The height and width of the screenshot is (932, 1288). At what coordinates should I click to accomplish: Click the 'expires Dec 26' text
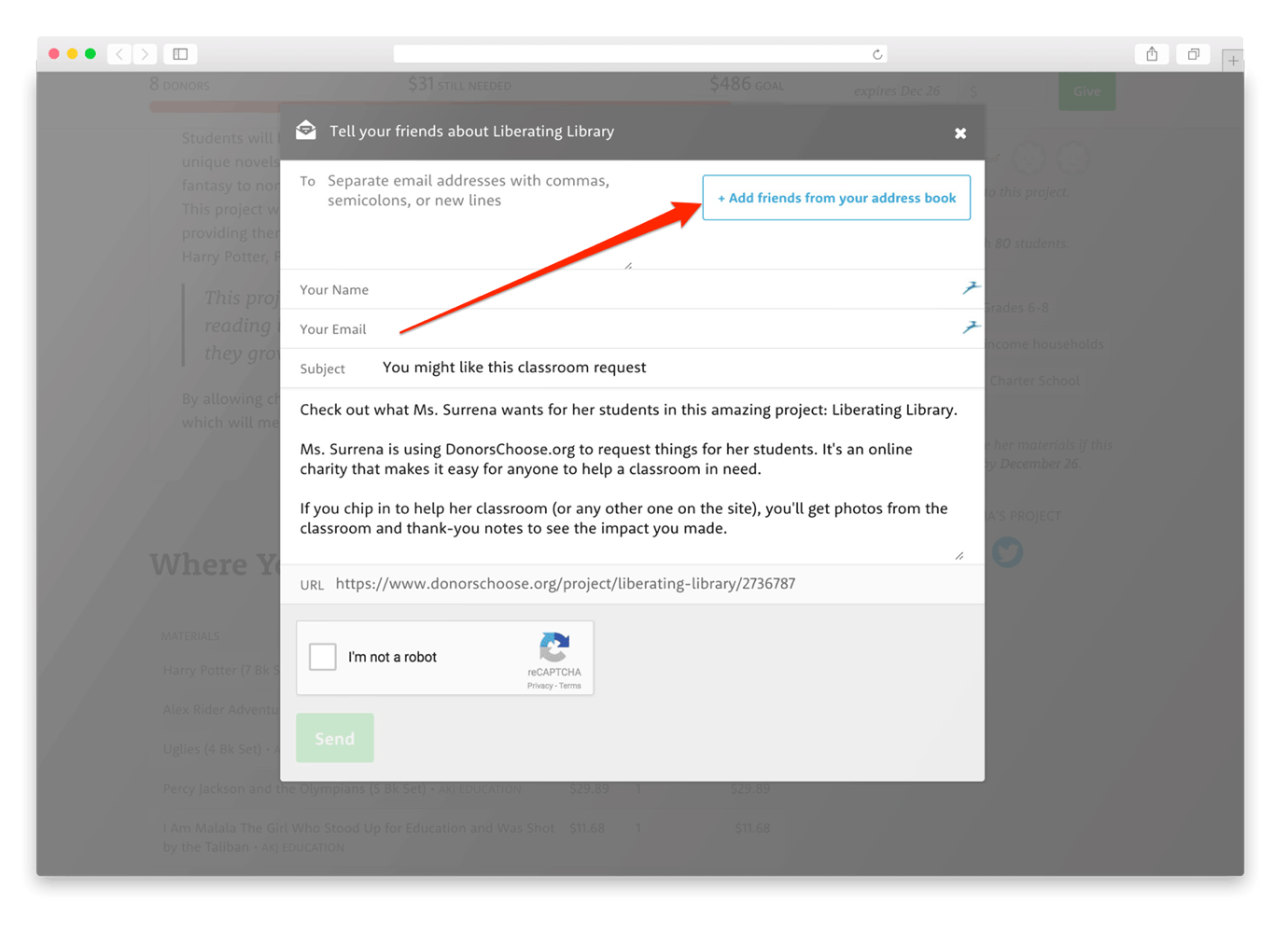pos(897,90)
